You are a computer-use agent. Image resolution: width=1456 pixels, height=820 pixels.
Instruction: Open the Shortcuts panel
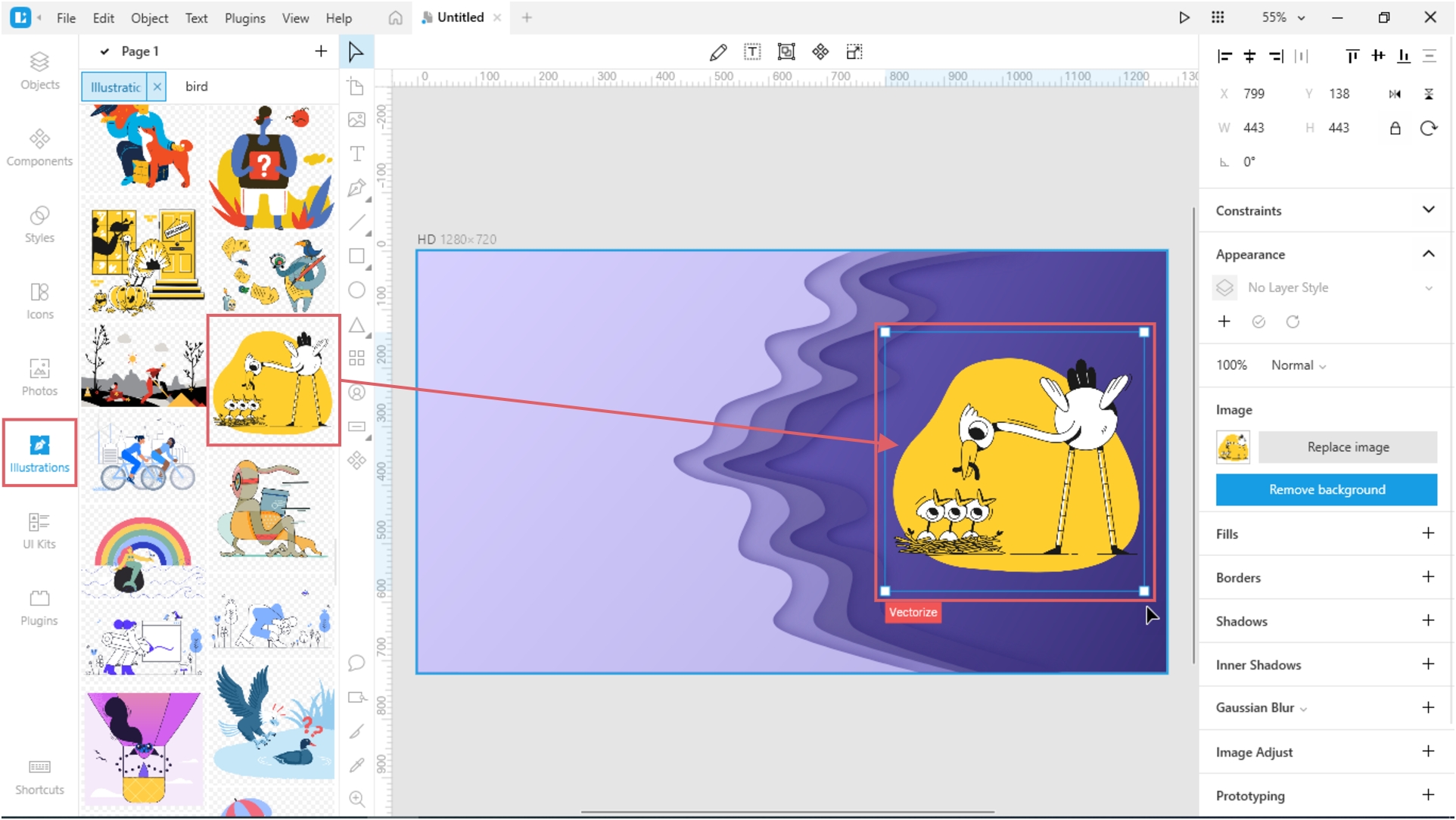point(39,777)
